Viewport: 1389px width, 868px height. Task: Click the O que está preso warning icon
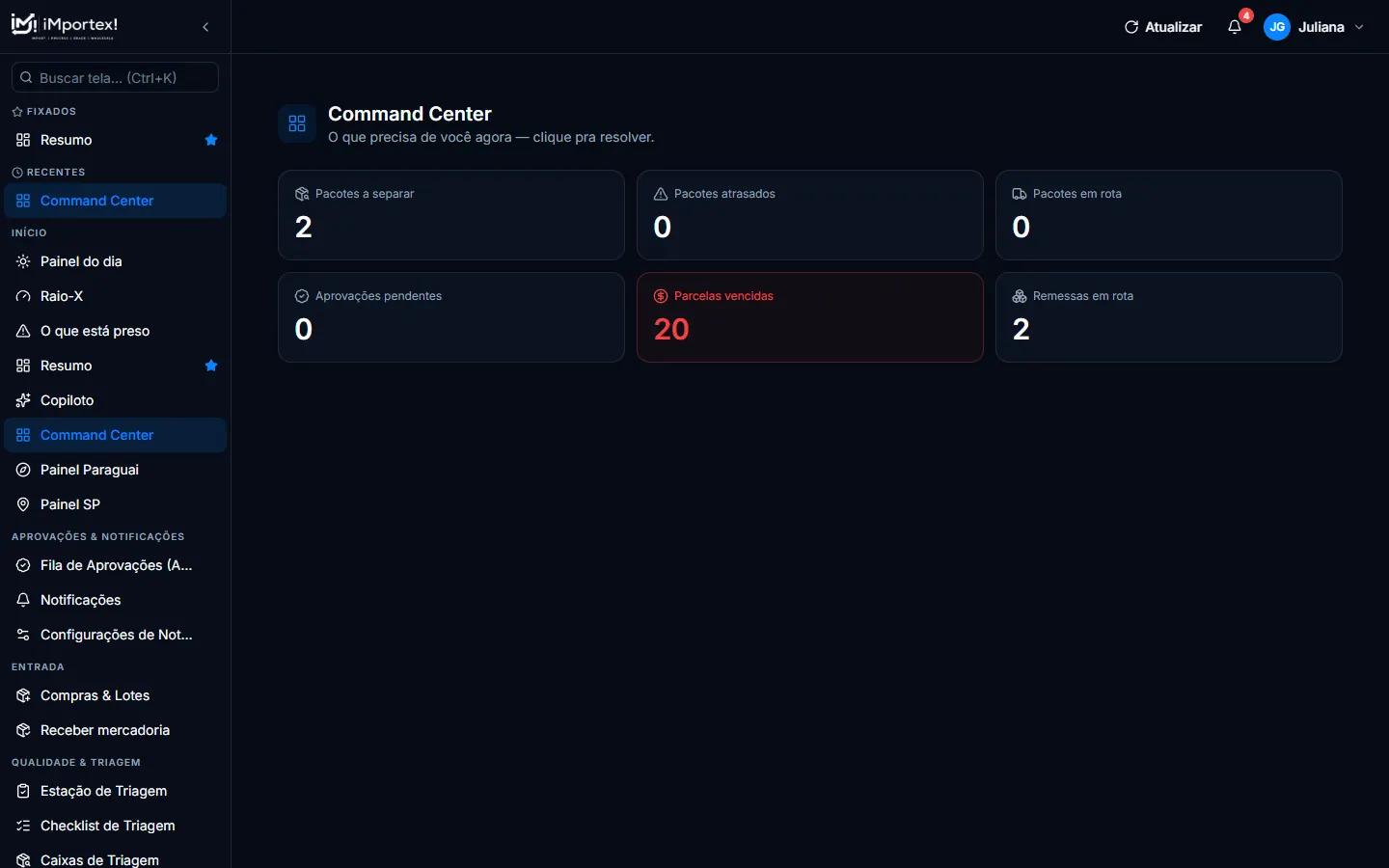(x=23, y=331)
